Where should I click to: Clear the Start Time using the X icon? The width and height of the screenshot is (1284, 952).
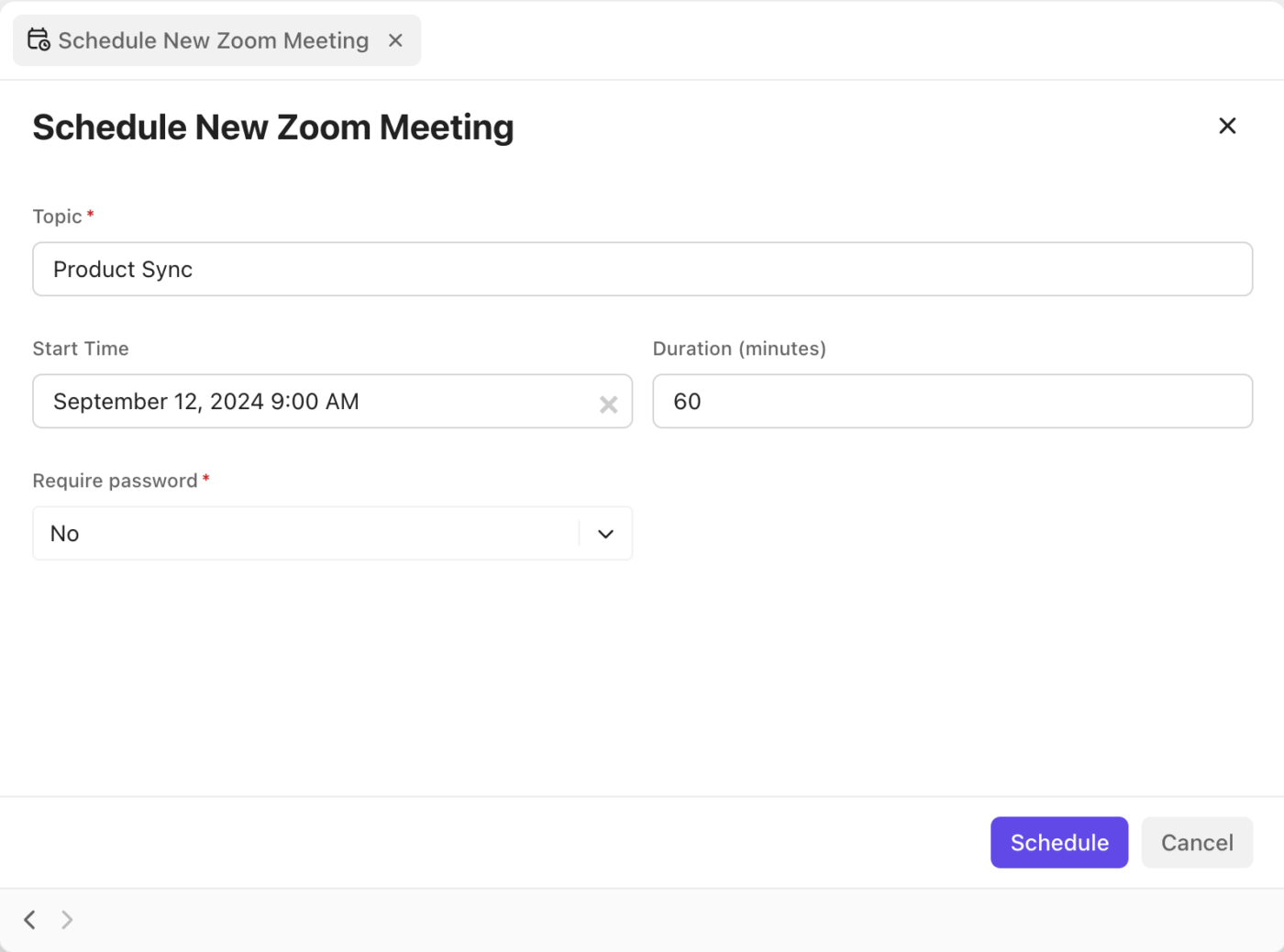point(608,404)
